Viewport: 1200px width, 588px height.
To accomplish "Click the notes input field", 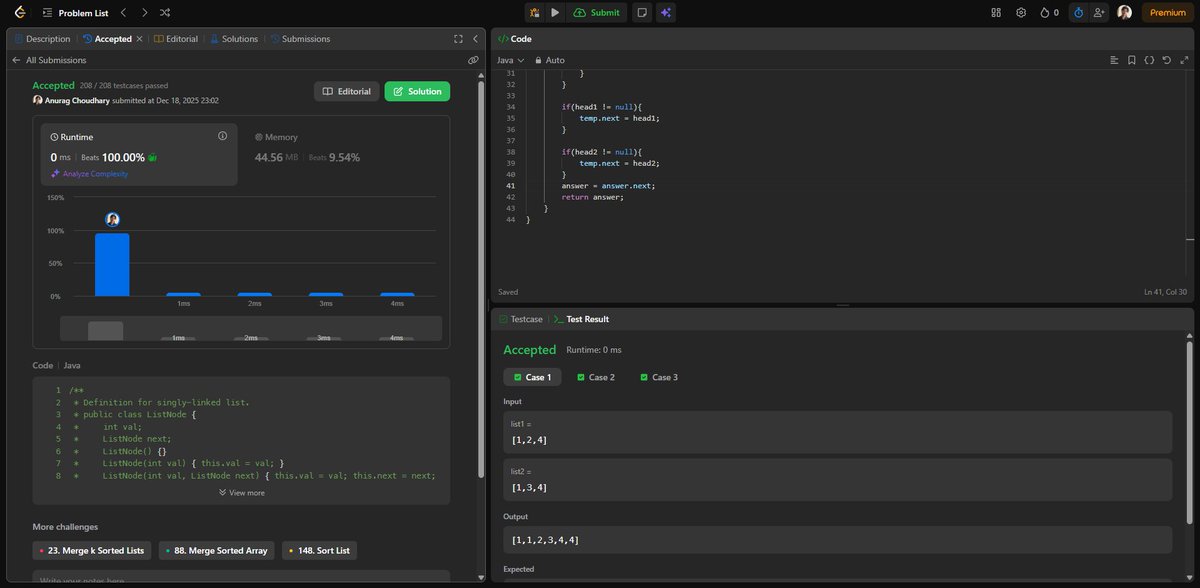I will point(242,578).
